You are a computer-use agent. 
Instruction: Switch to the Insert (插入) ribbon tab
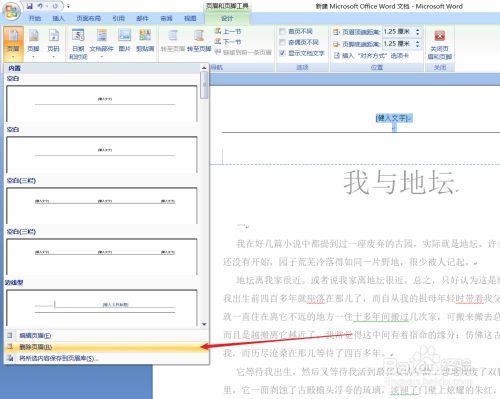tap(58, 18)
